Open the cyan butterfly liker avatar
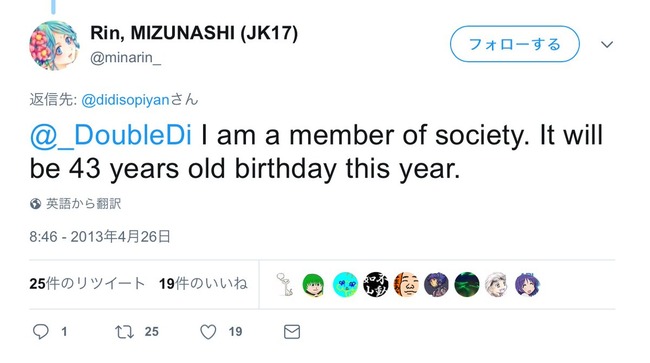Image resolution: width=650 pixels, height=363 pixels. coord(345,285)
